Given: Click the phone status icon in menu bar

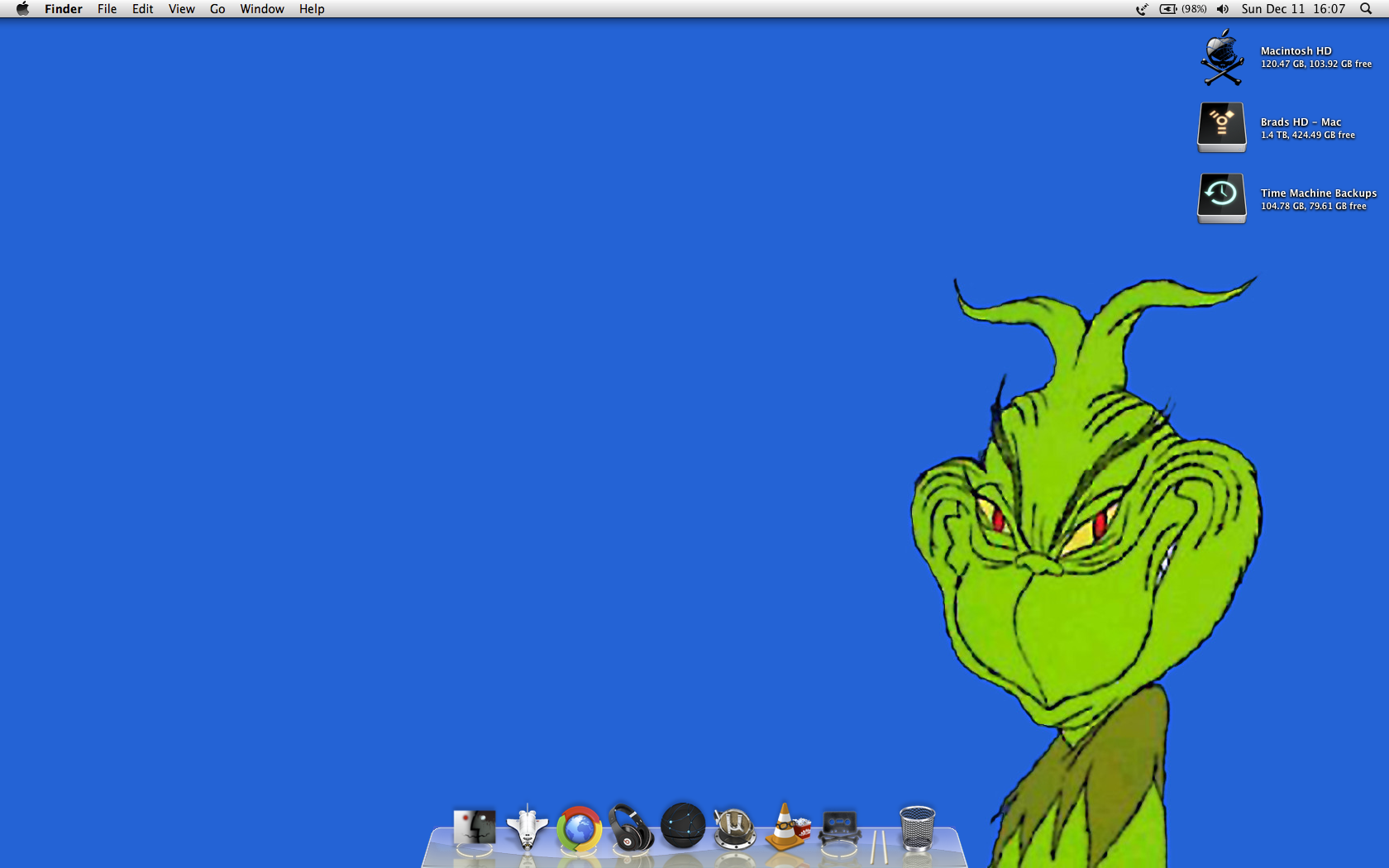Looking at the screenshot, I should click(x=1142, y=9).
